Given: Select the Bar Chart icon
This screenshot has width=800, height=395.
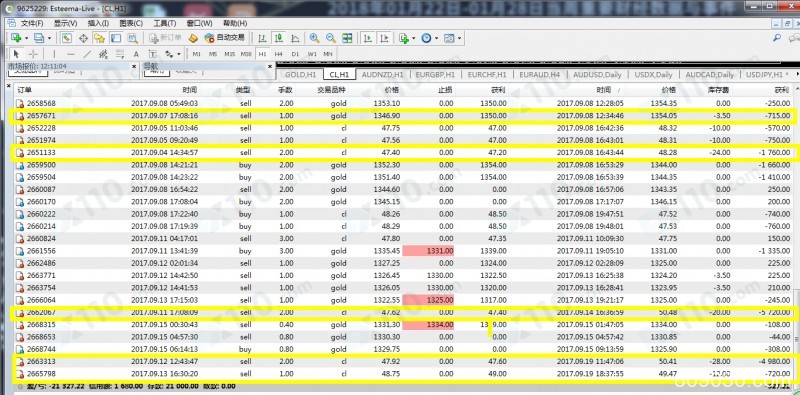Looking at the screenshot, I should pos(262,38).
